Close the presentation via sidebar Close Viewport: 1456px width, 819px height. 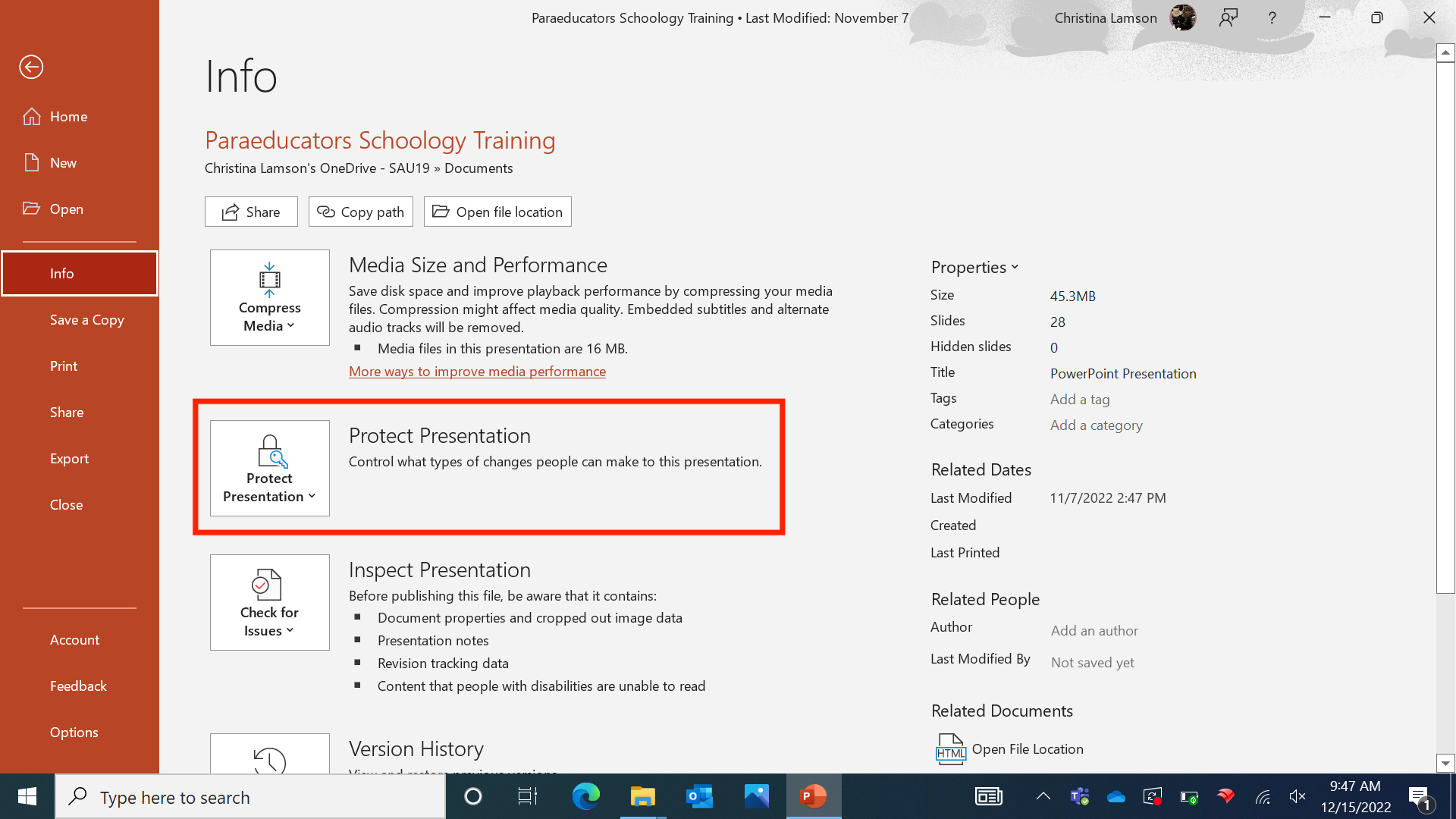tap(80, 505)
